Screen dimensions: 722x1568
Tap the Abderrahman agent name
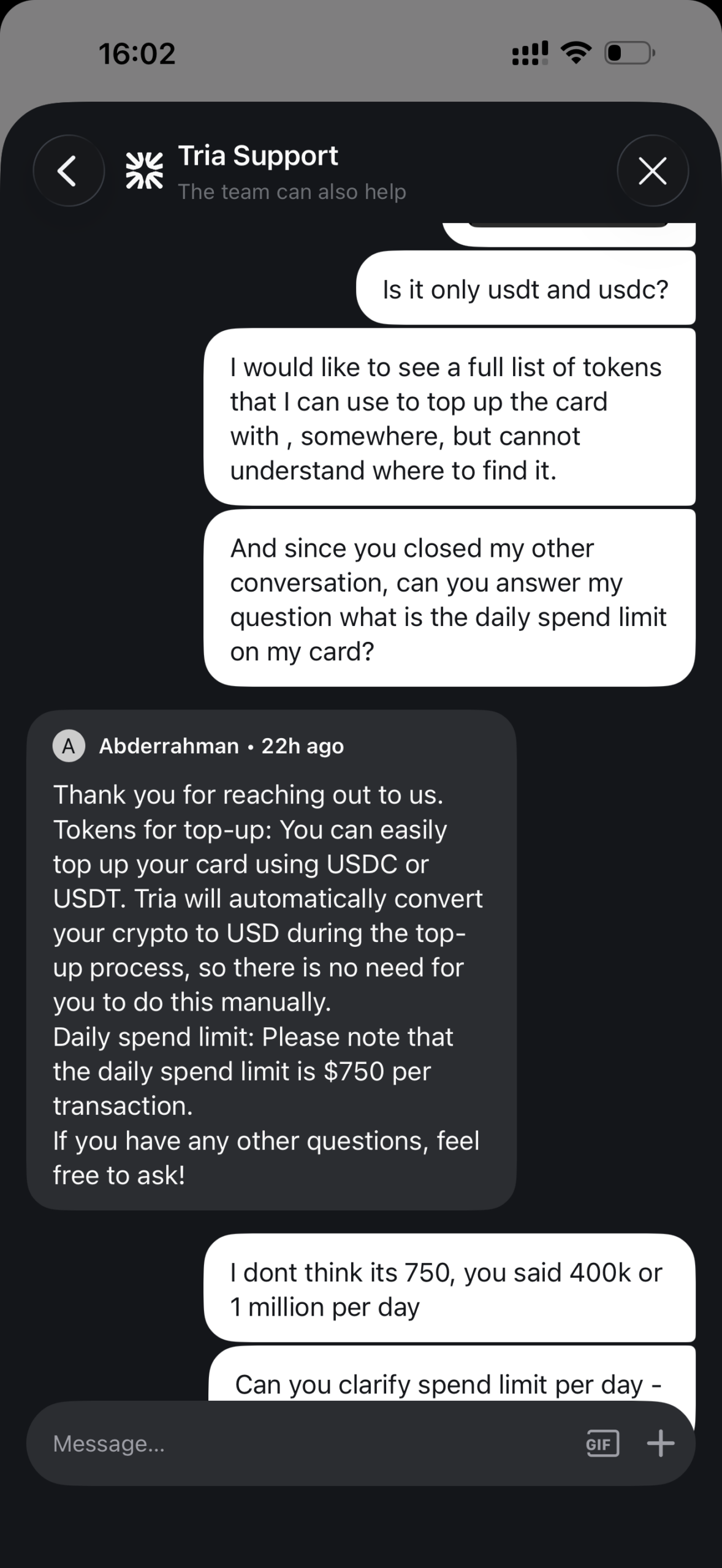tap(169, 746)
